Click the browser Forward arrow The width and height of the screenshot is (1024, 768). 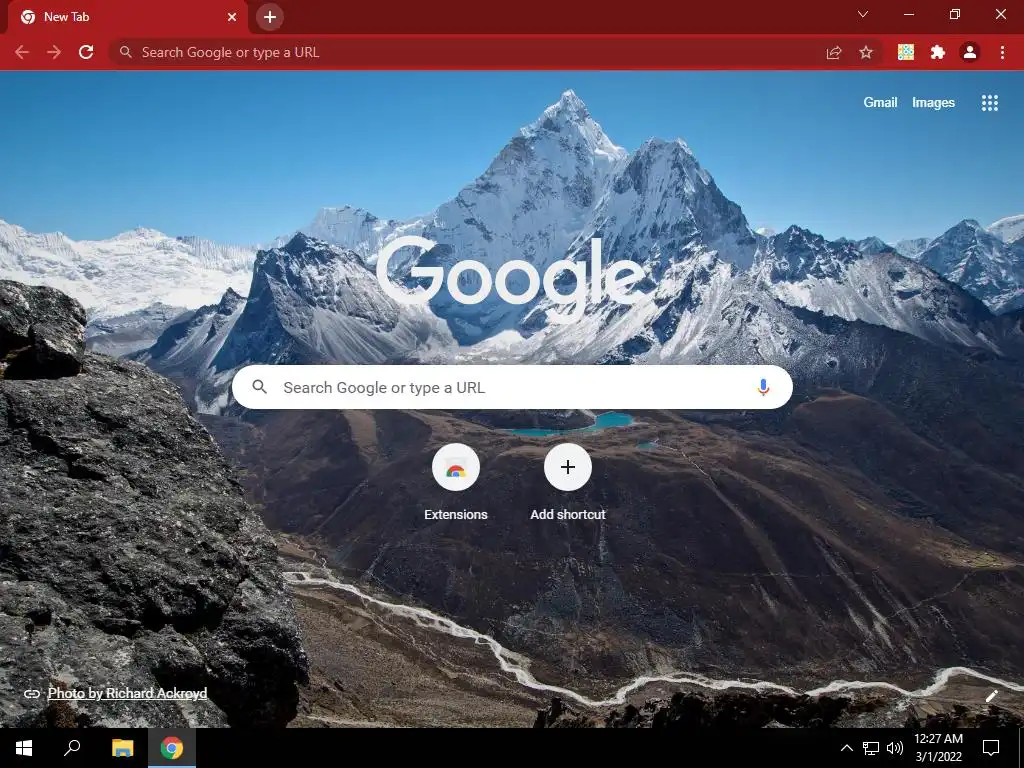(x=54, y=52)
